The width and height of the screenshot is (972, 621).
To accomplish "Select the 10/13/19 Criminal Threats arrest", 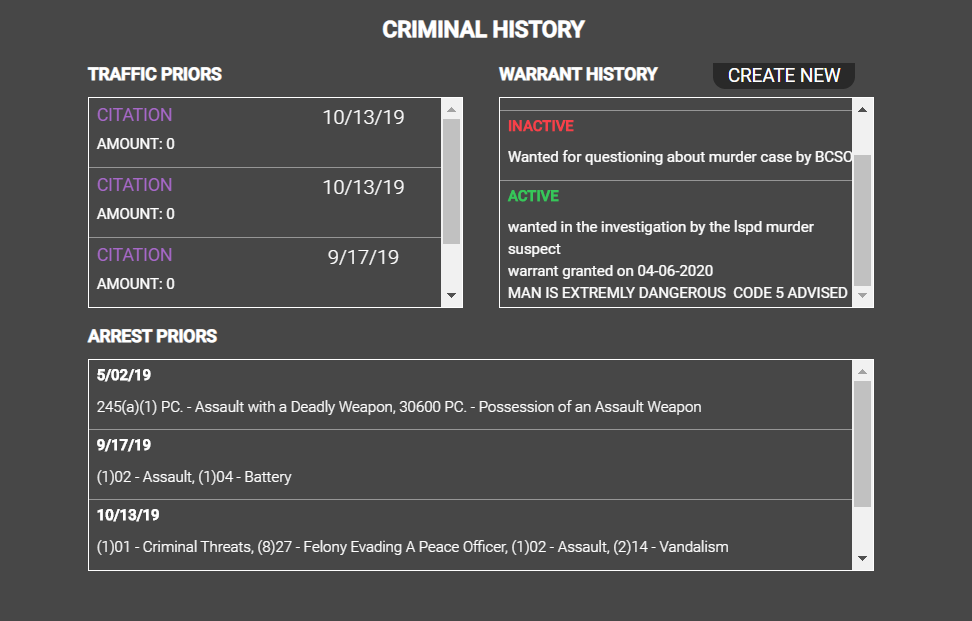I will pos(471,535).
